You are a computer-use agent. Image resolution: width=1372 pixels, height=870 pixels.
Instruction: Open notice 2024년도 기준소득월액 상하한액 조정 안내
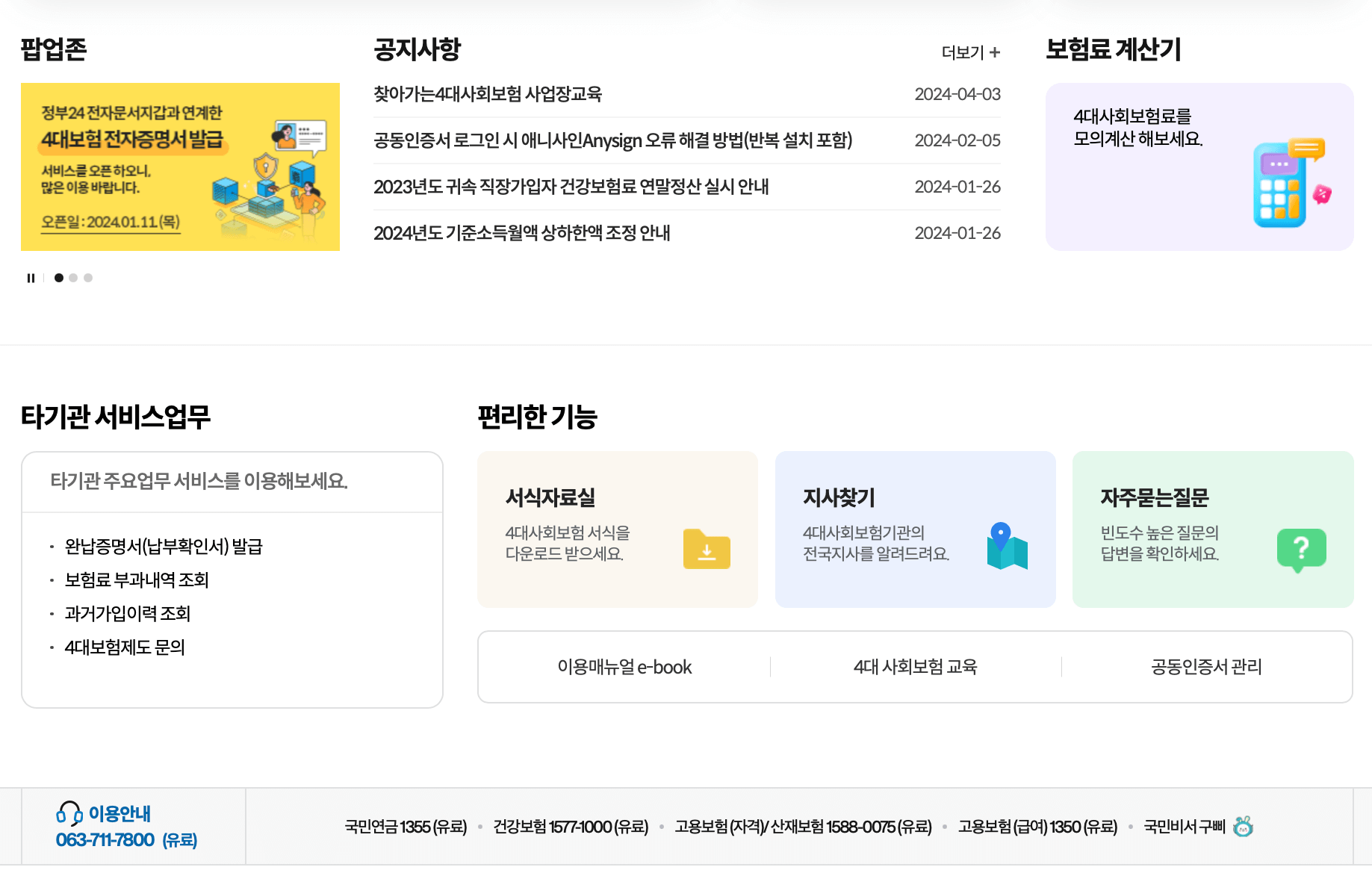coord(522,233)
